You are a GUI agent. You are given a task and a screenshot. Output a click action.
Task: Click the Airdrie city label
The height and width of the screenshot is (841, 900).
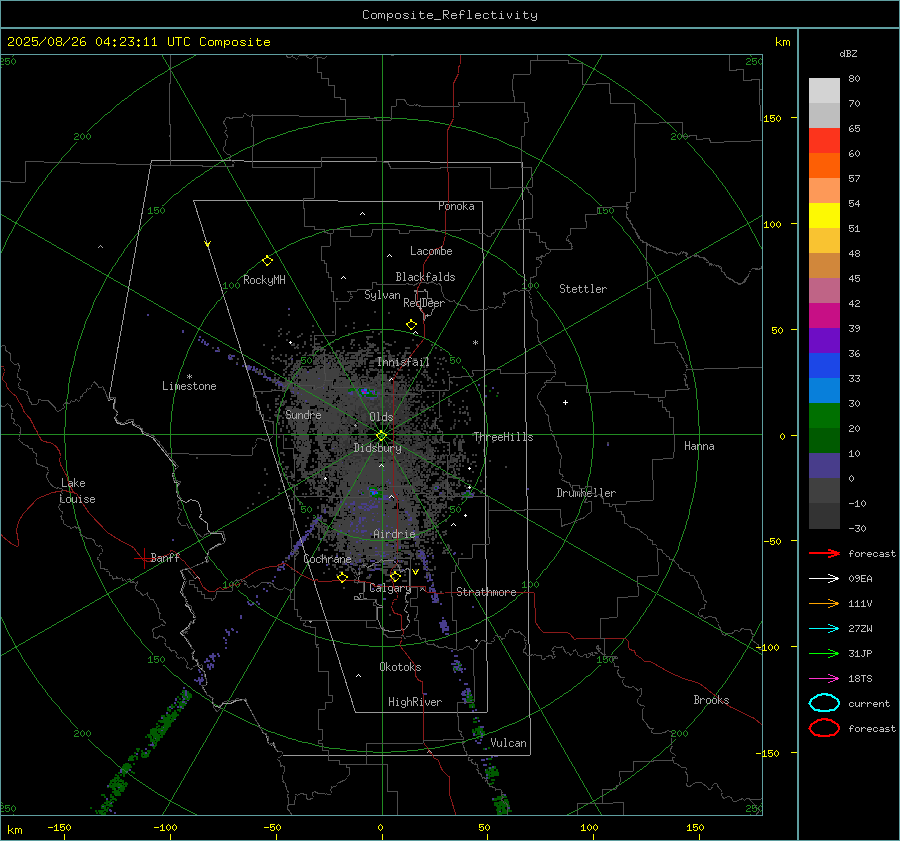tap(394, 534)
